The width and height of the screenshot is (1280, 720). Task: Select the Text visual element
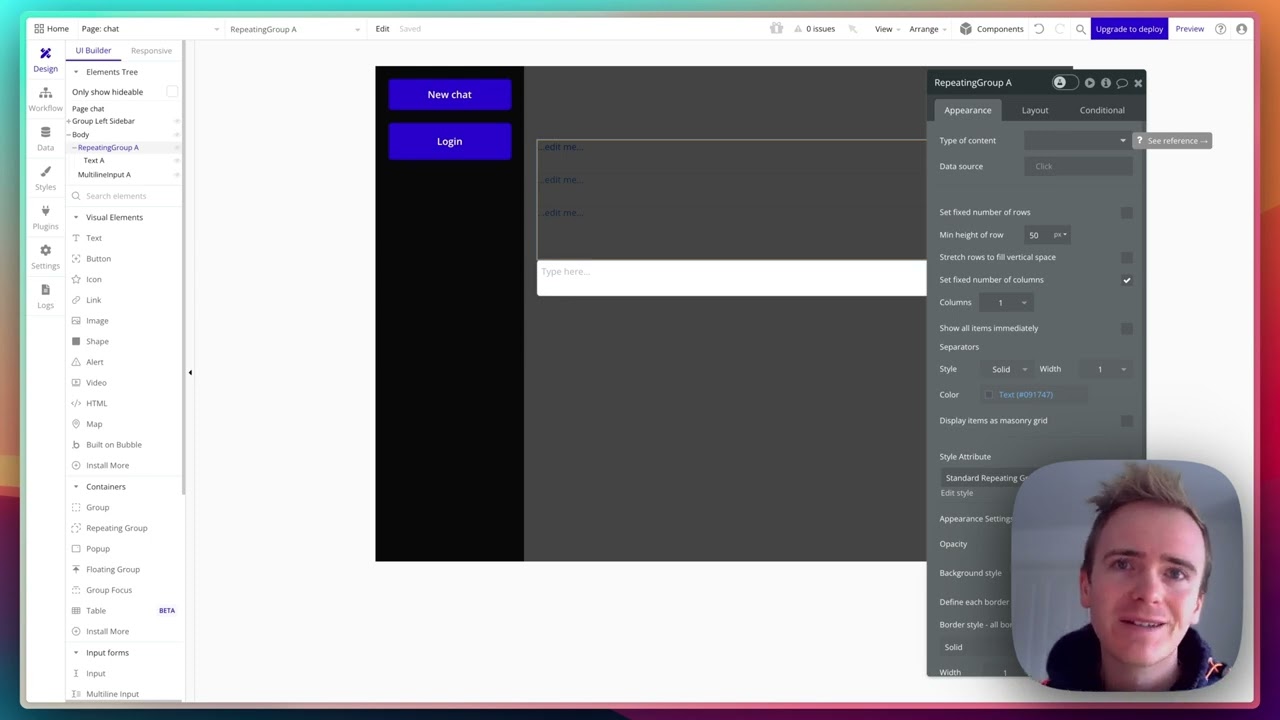coord(93,238)
